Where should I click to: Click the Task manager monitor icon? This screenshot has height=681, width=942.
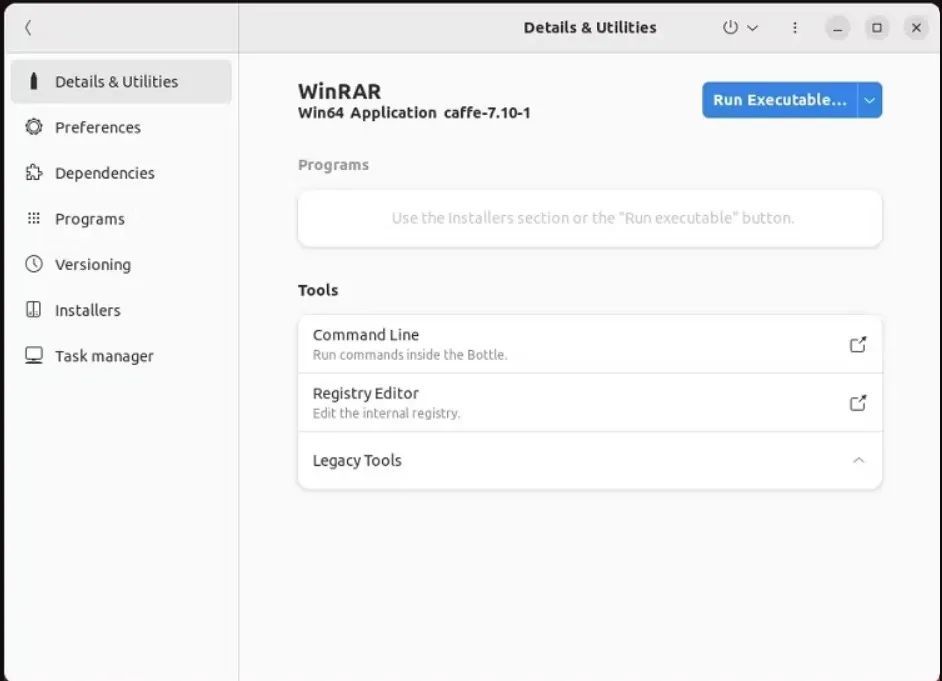(34, 356)
